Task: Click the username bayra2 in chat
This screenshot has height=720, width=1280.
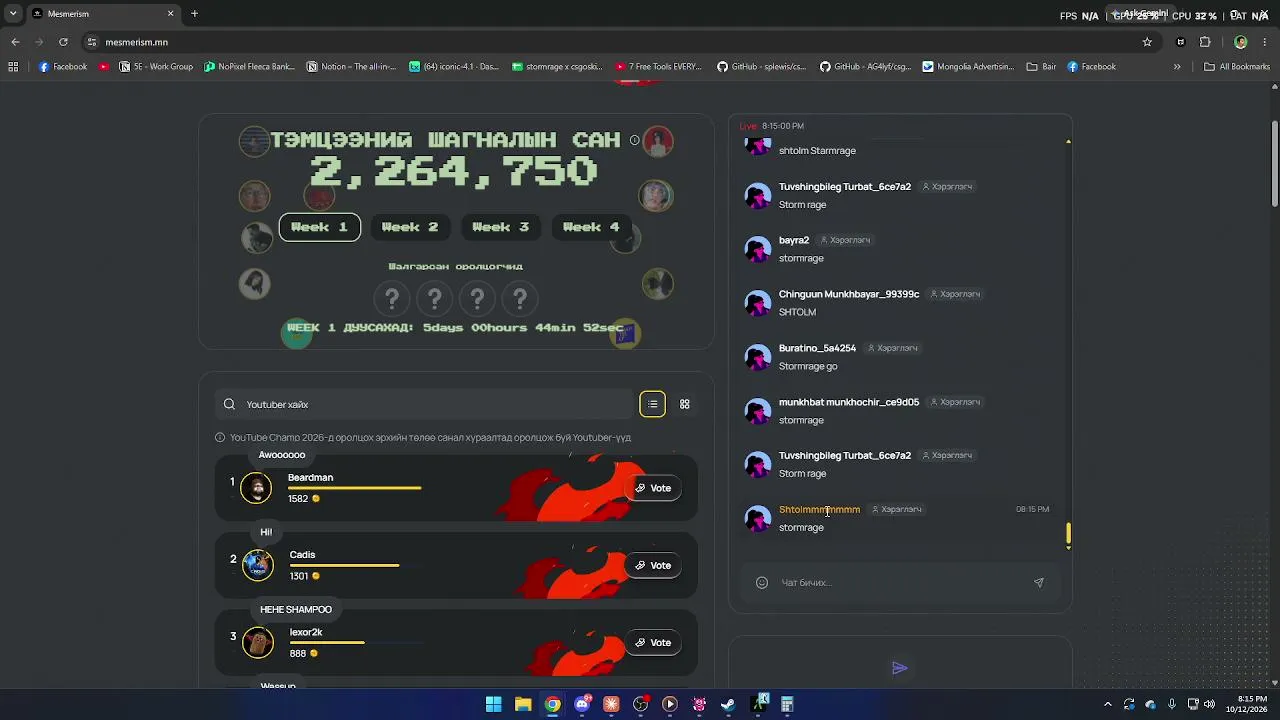Action: [x=794, y=240]
